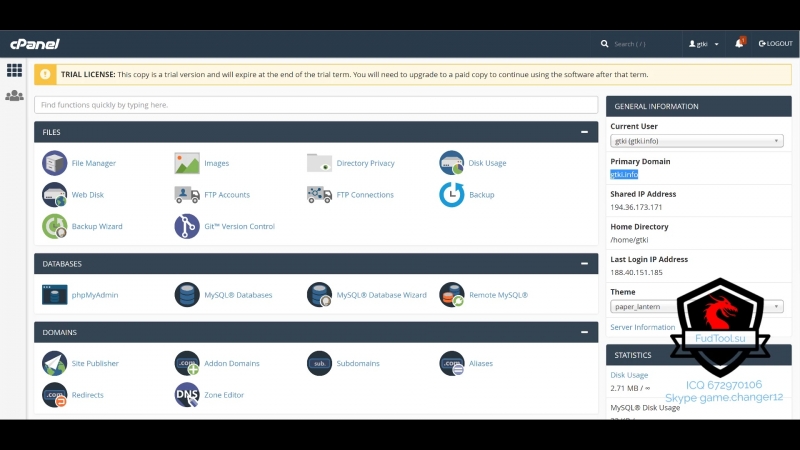The width and height of the screenshot is (800, 450).
Task: Open the Web Disk icon
Action: tap(55, 194)
